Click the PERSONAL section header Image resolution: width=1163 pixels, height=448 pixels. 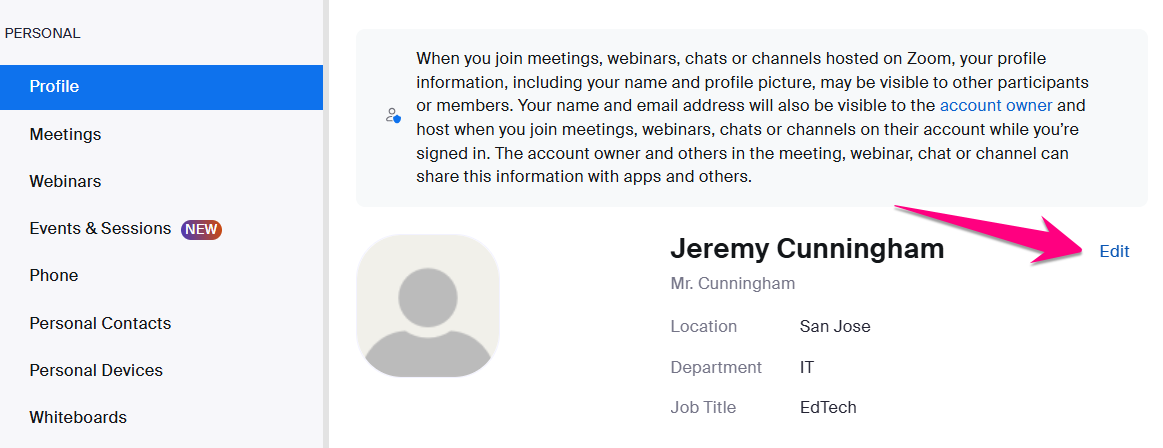42,33
